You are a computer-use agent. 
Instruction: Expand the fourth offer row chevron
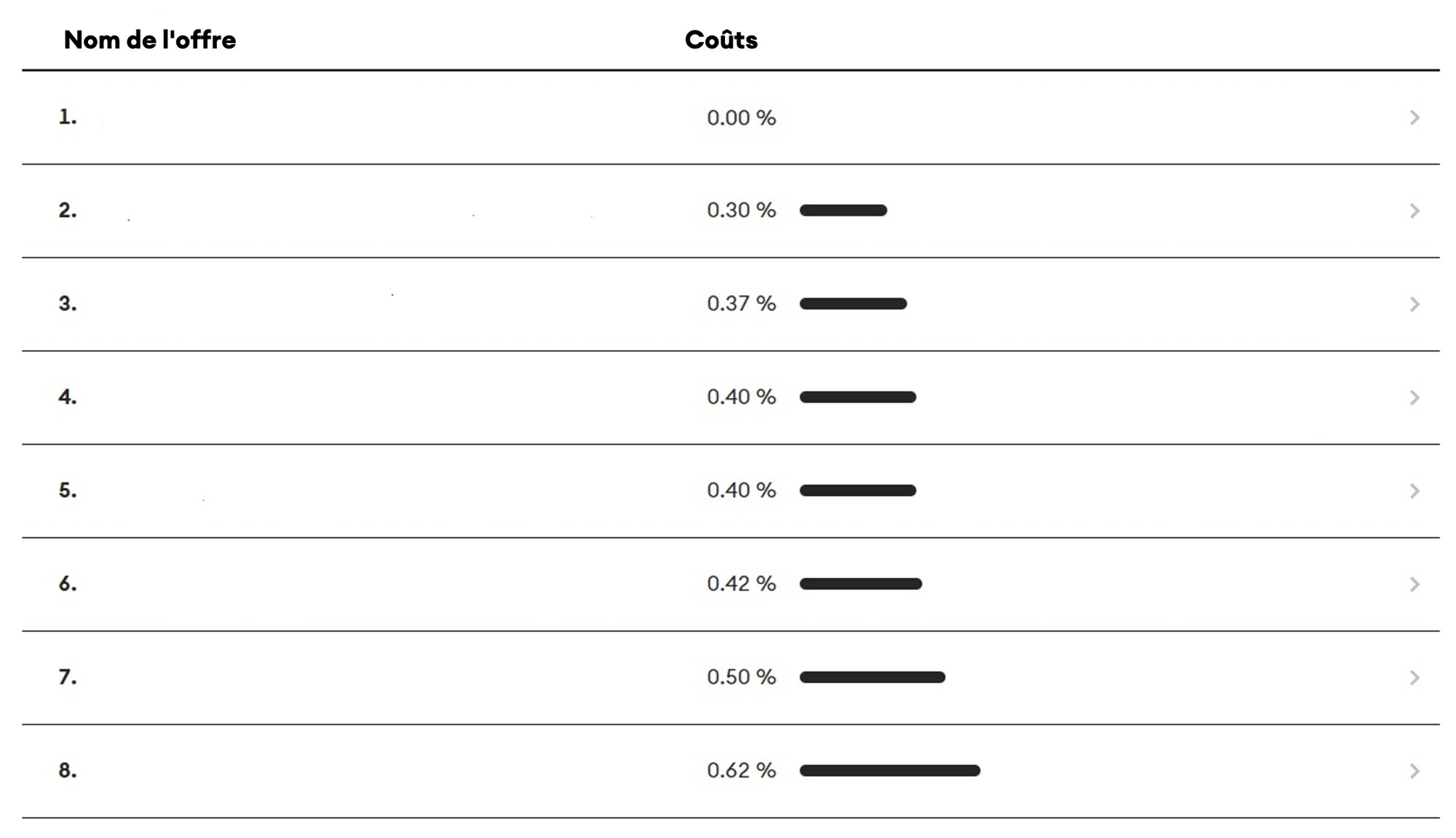tap(1414, 398)
